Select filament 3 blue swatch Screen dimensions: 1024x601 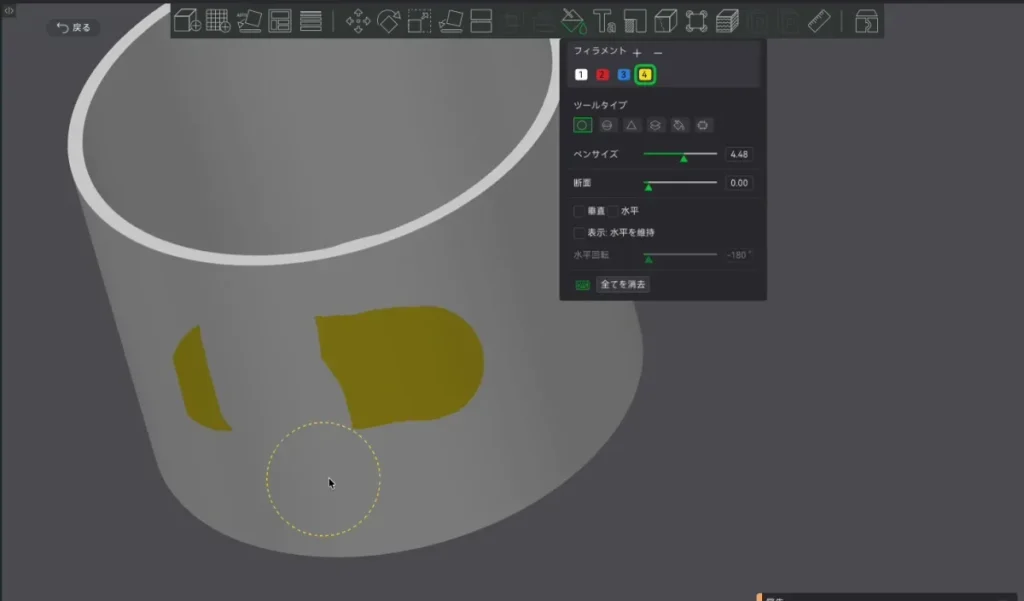[x=624, y=74]
